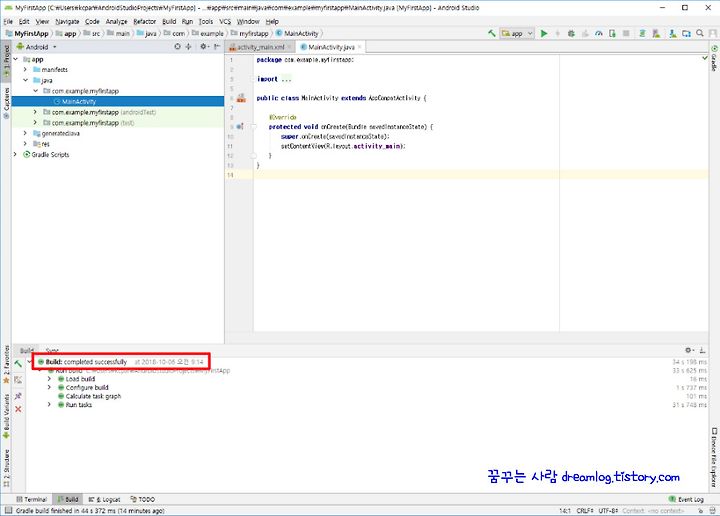Click red X close icon in Build panel

(18, 409)
